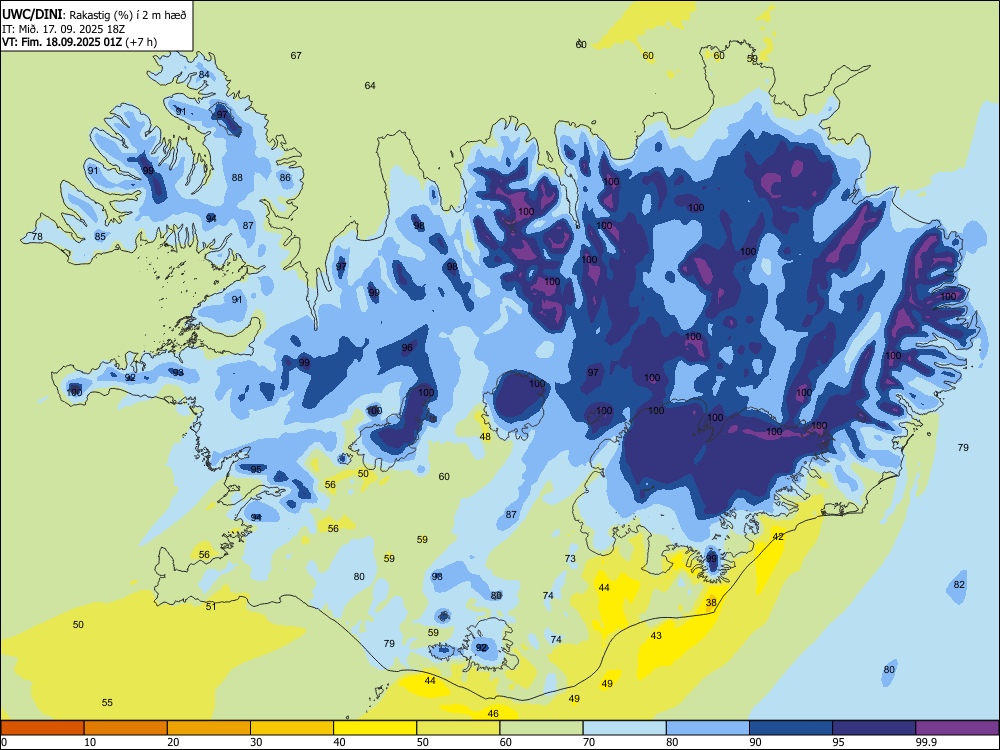Click the map value "43"
This screenshot has width=1000, height=750.
click(x=656, y=635)
